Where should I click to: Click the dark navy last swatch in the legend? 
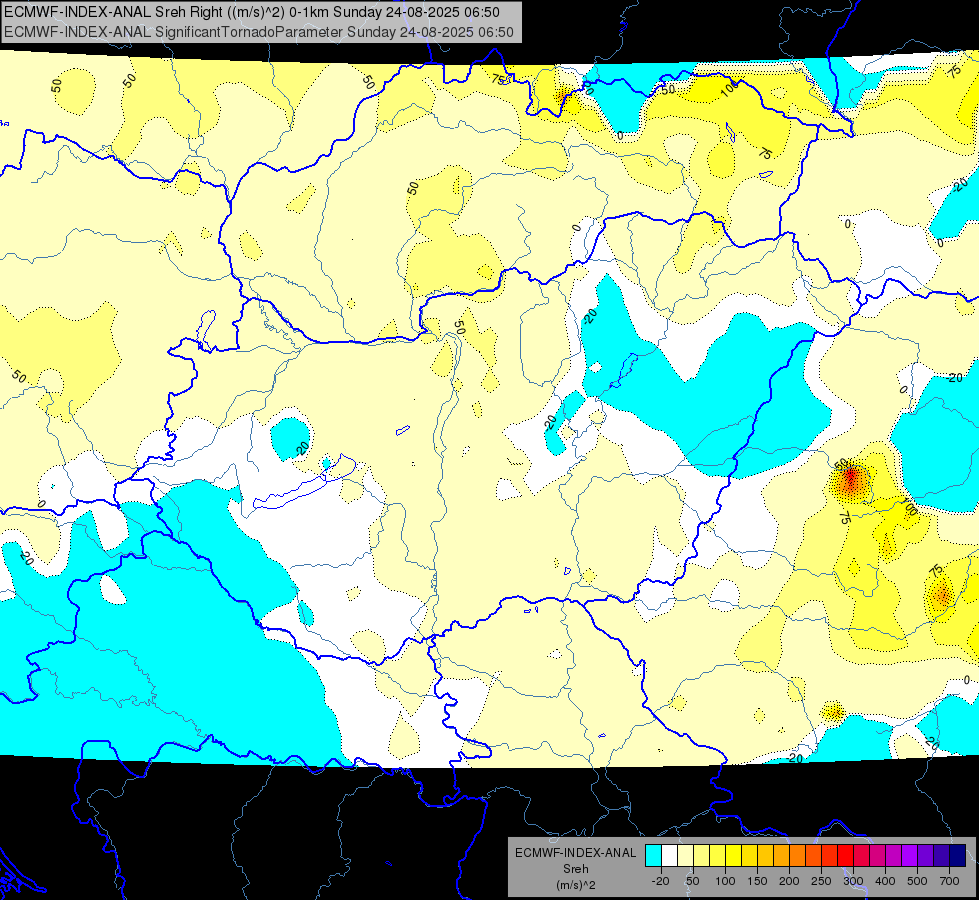click(958, 855)
